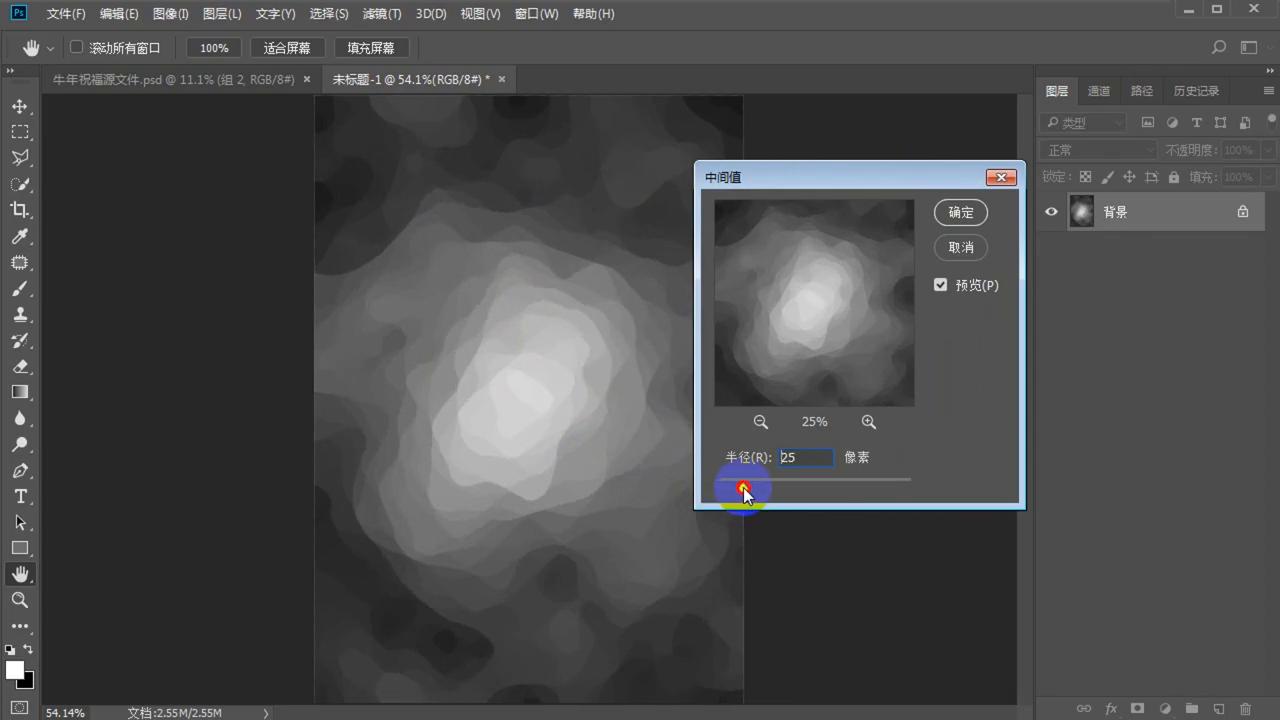Screen dimensions: 1280x720
Task: Open the layer 类型 filter dropdown
Action: [1084, 123]
